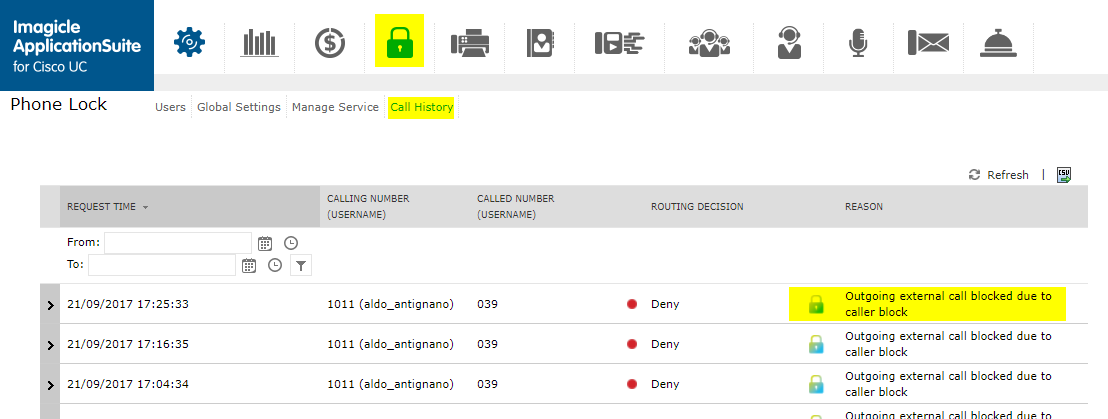
Task: Switch to the Global Settings tab
Action: click(238, 107)
